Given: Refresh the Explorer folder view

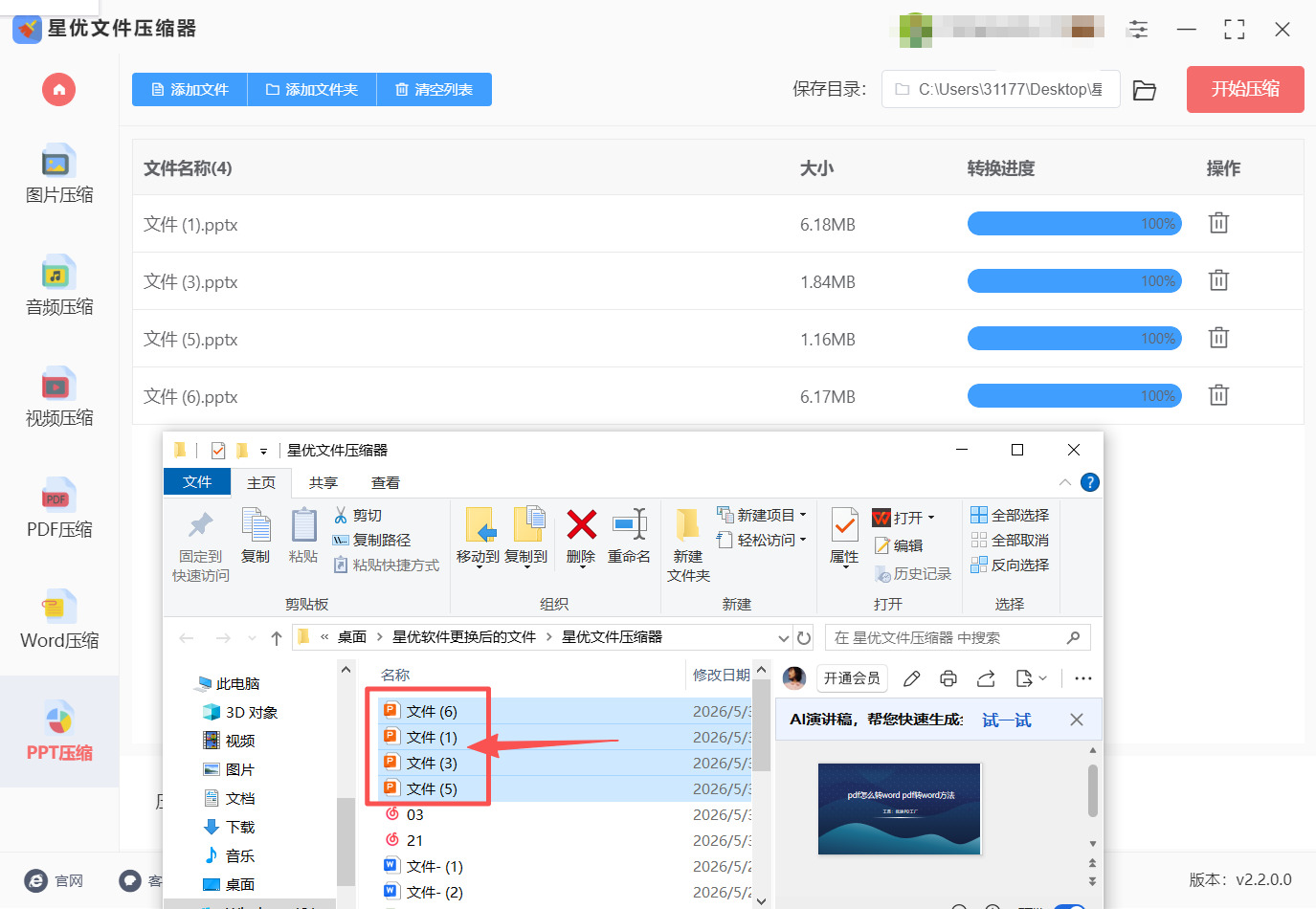Looking at the screenshot, I should point(804,638).
